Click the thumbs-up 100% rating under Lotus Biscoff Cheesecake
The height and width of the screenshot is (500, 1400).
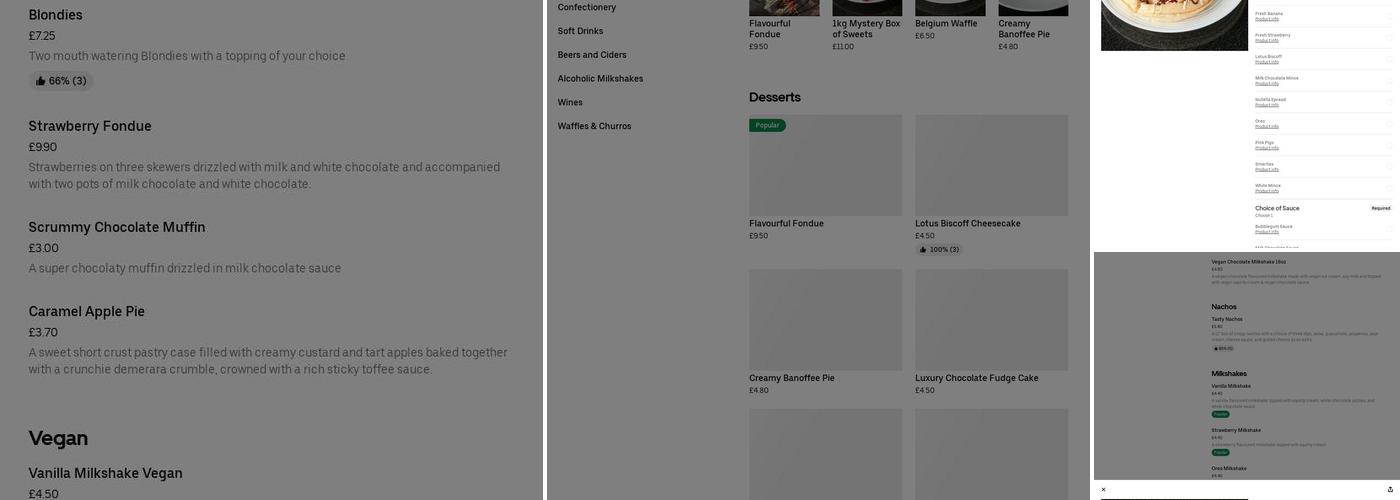[x=939, y=250]
